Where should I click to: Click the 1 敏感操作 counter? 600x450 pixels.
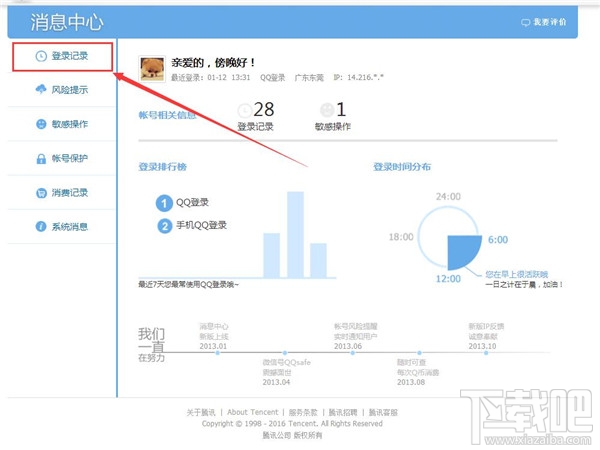tap(333, 117)
